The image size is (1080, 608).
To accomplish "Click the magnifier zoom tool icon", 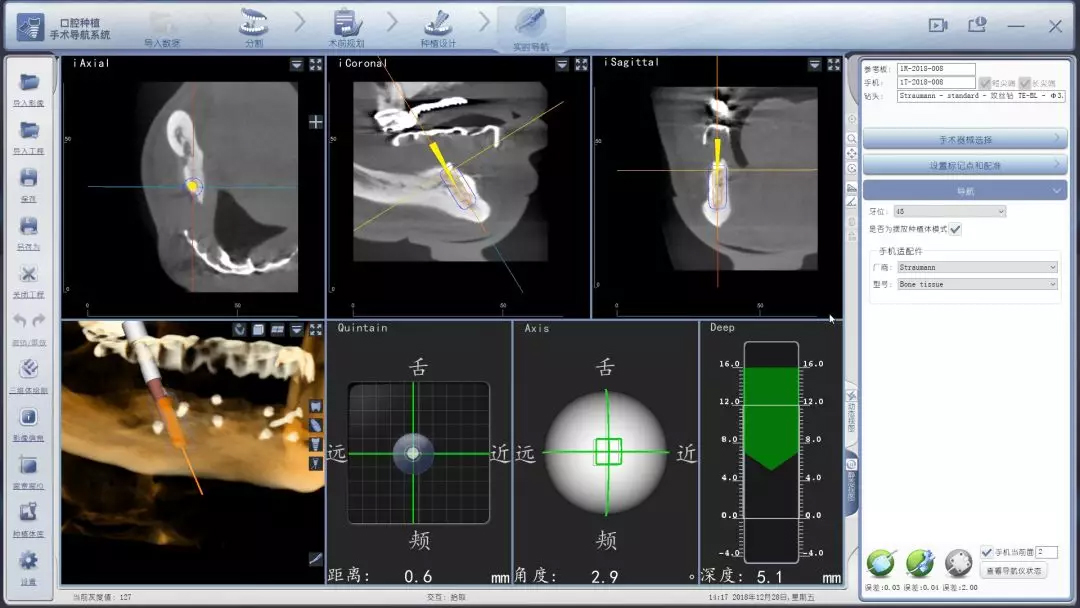I will point(852,138).
